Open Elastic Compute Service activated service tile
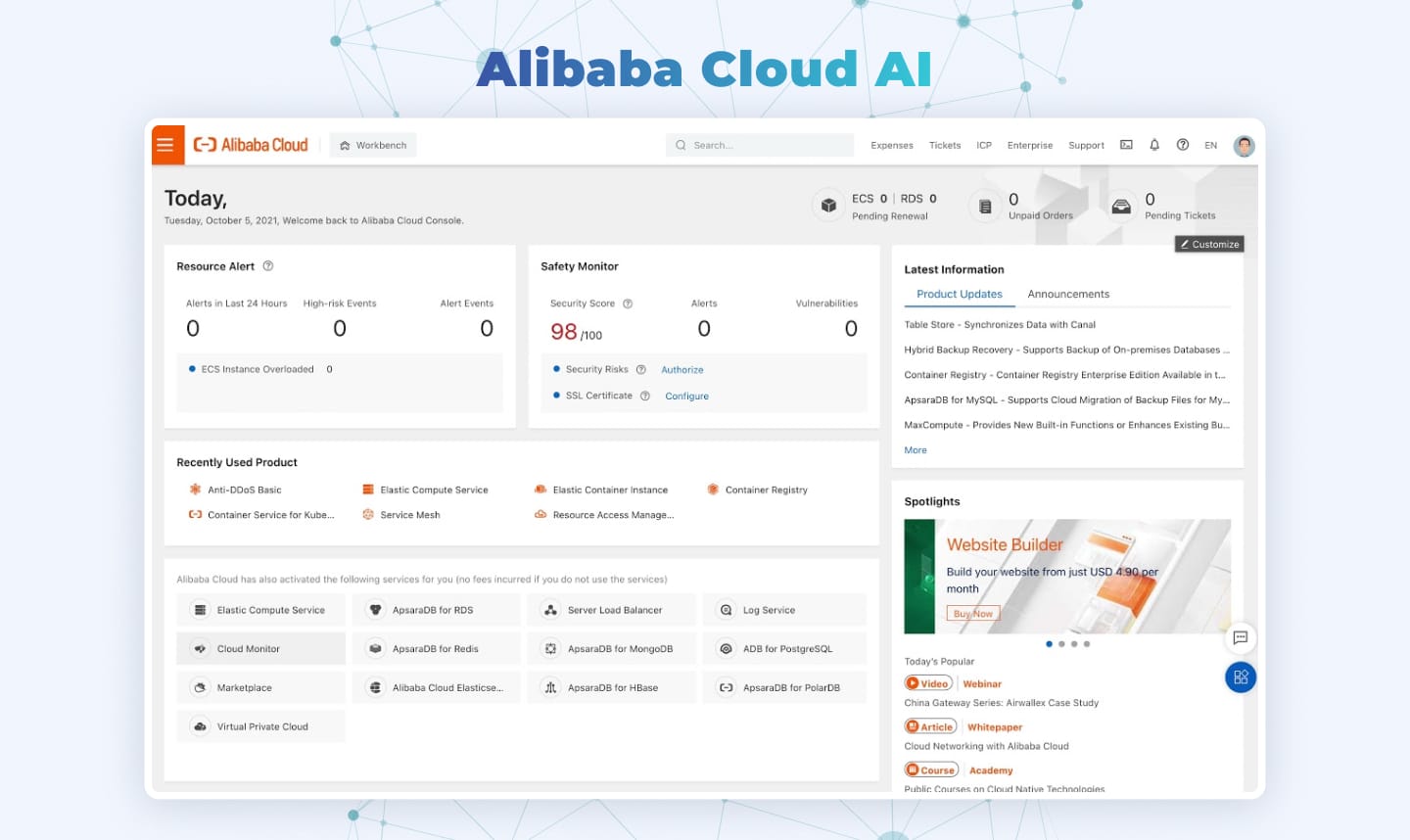Image resolution: width=1410 pixels, height=840 pixels. (261, 610)
